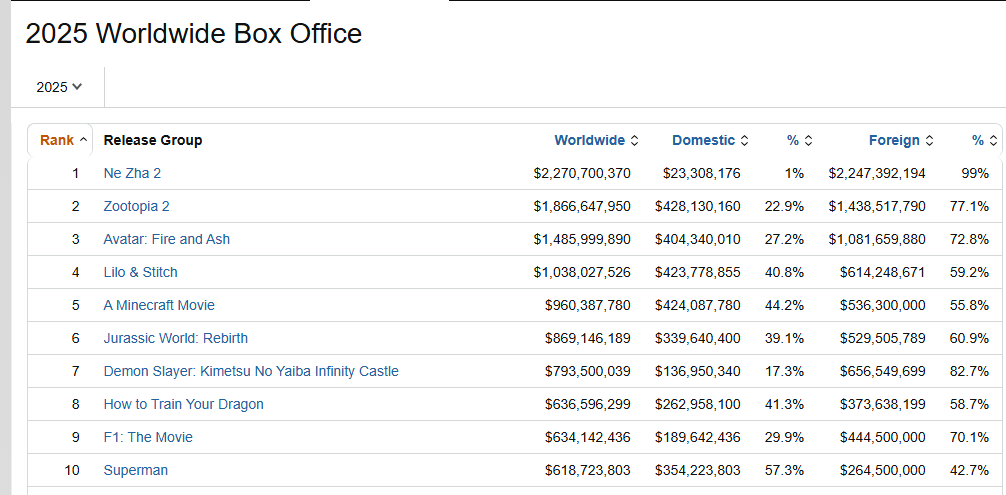Sort by the Domestic column header
Screen dimensions: 1006x495
[704, 140]
